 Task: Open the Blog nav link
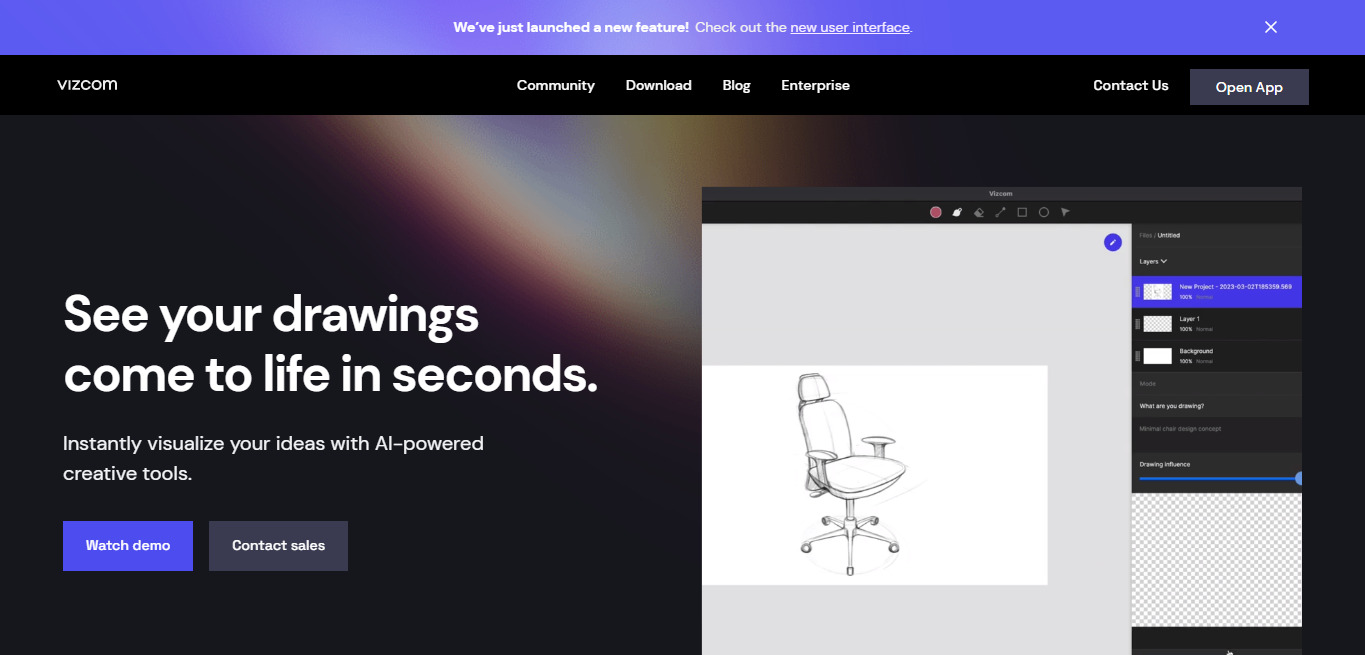[x=737, y=85]
